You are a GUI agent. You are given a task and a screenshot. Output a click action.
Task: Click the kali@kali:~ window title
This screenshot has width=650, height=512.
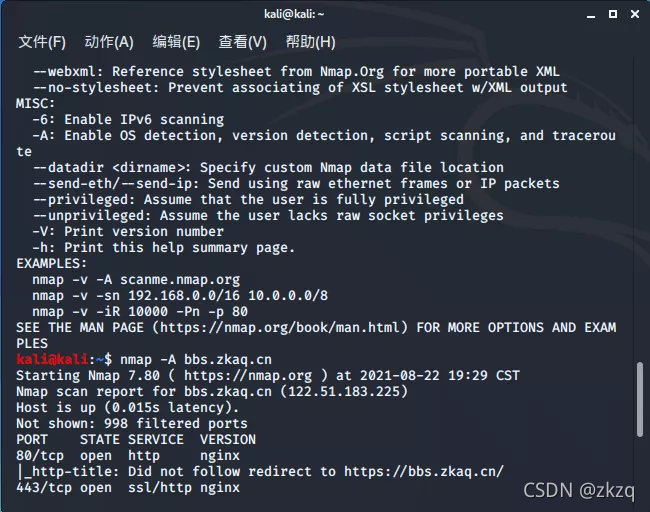pos(294,14)
